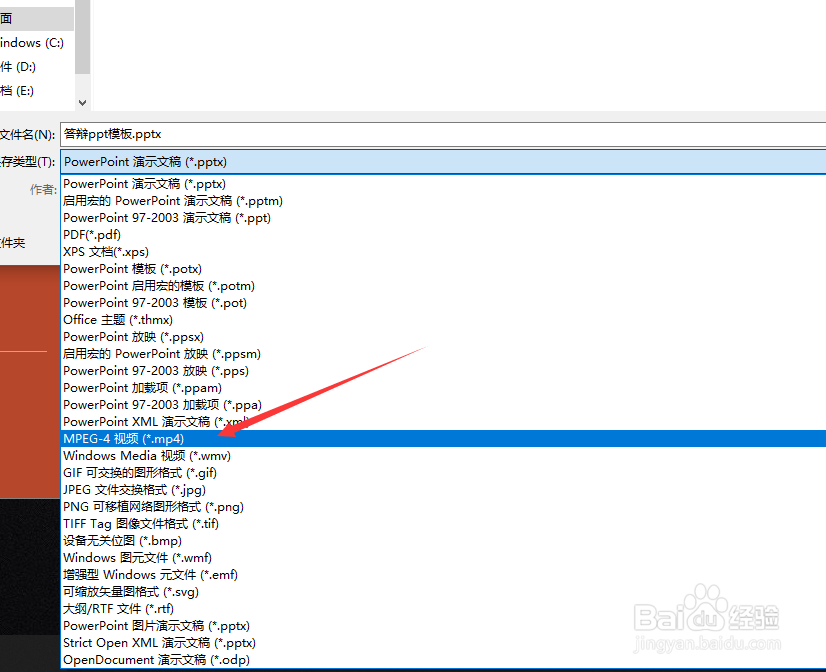826x672 pixels.
Task: Select Windows 图元文件 (*.wmf)
Action: pyautogui.click(x=443, y=558)
